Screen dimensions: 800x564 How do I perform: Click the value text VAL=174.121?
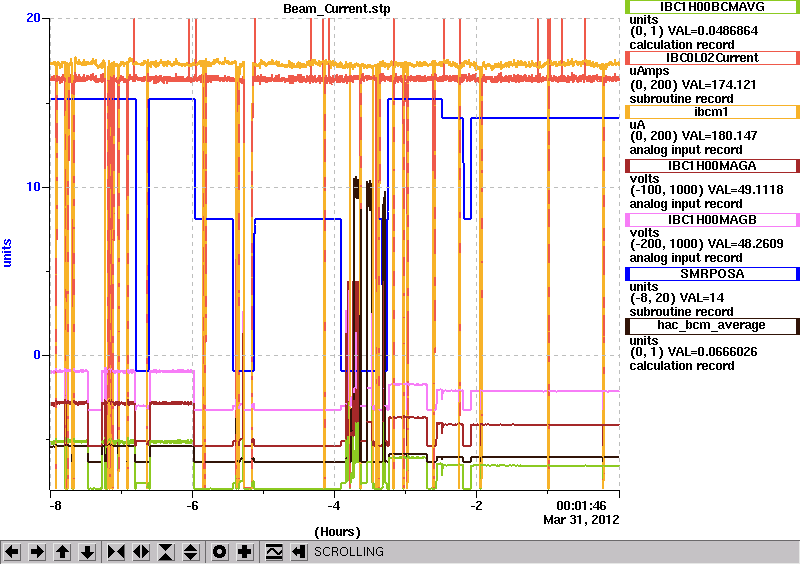(x=720, y=85)
